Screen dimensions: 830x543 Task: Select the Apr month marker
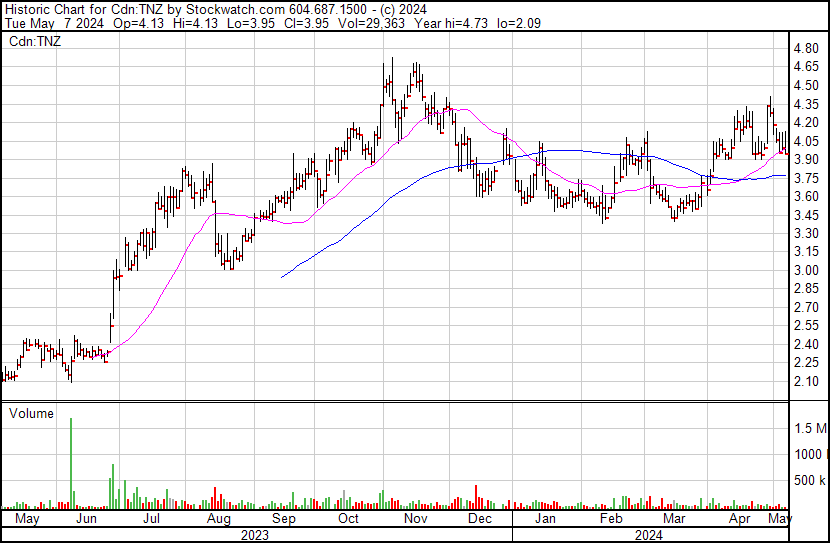(740, 519)
